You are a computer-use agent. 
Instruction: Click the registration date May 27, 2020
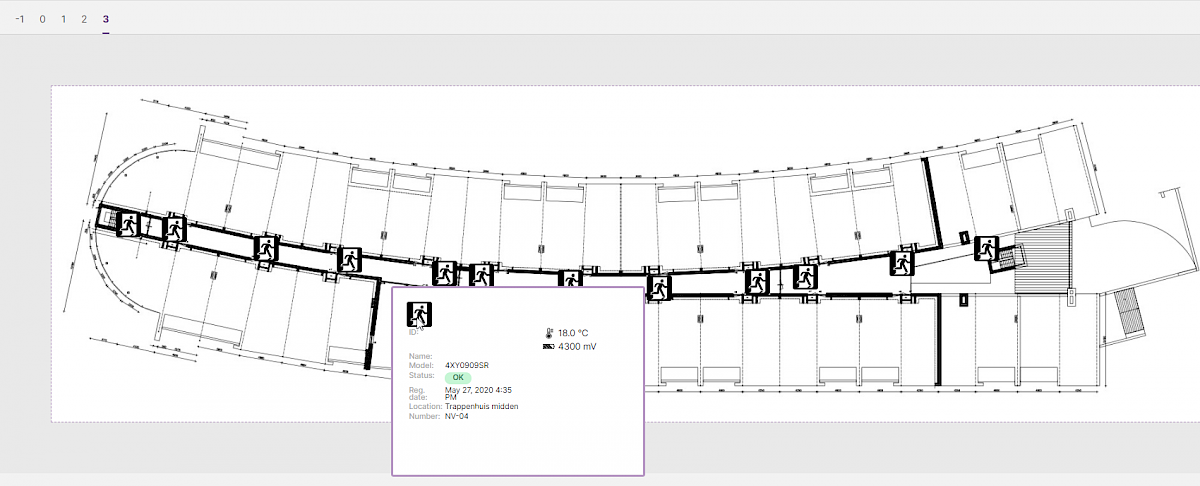coord(479,389)
